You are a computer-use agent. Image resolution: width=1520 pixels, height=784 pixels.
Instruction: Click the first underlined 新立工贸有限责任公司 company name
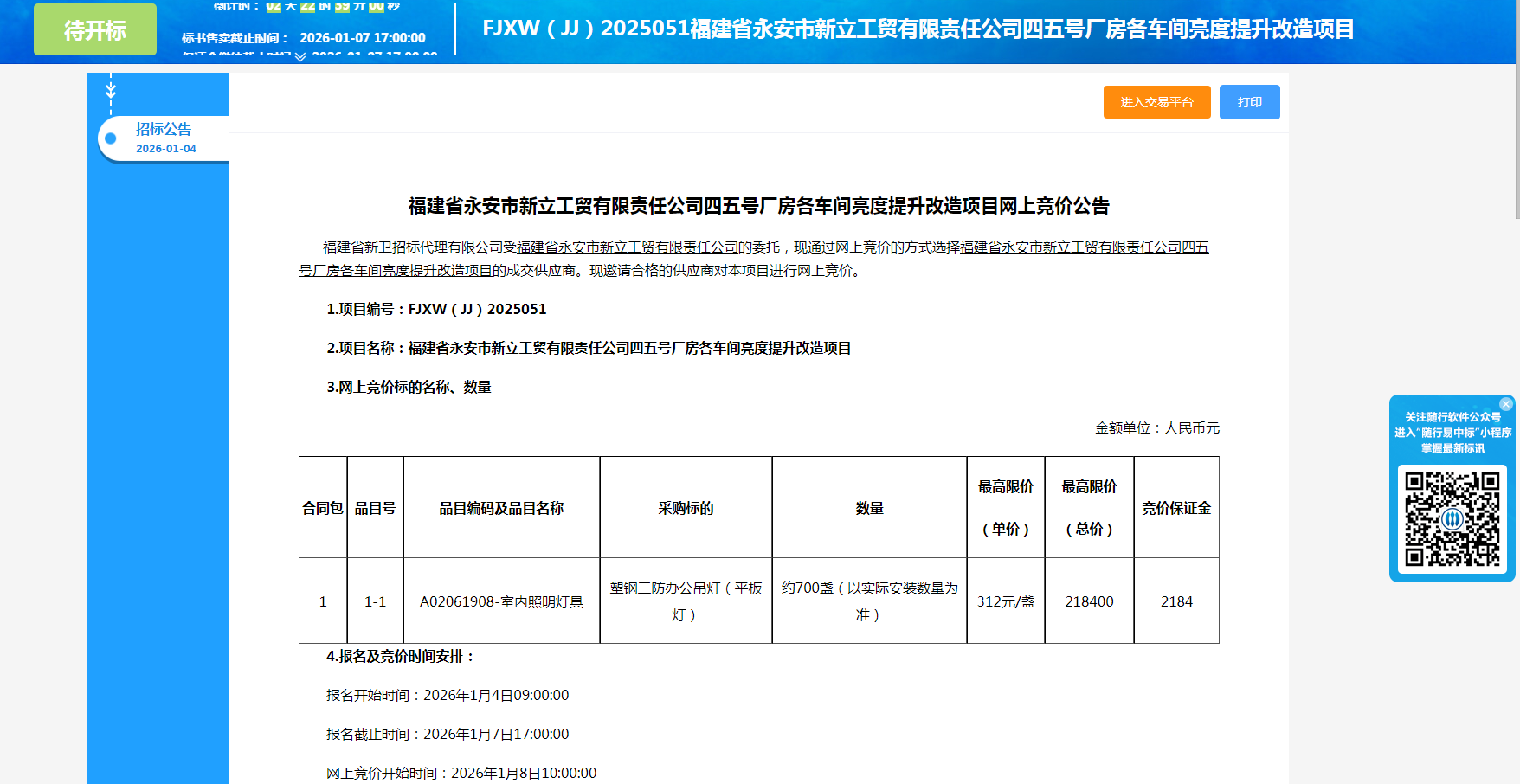point(628,247)
